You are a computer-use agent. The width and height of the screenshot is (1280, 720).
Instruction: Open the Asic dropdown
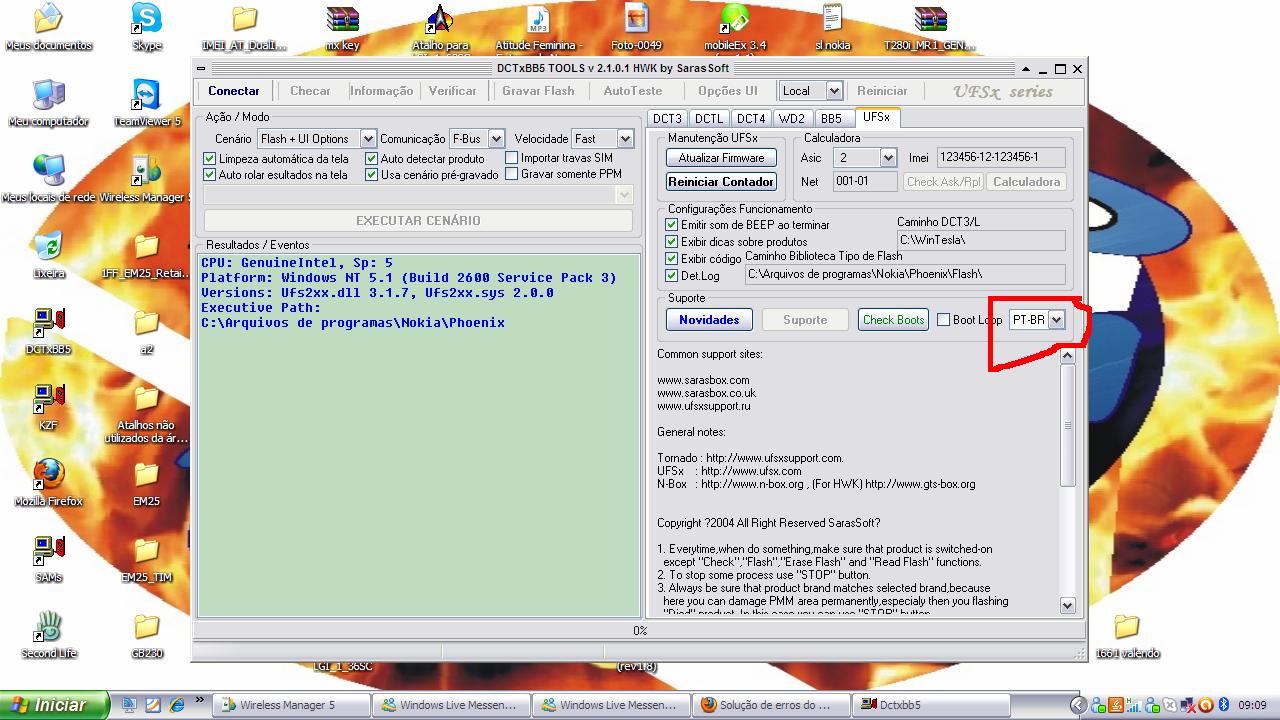click(x=888, y=158)
